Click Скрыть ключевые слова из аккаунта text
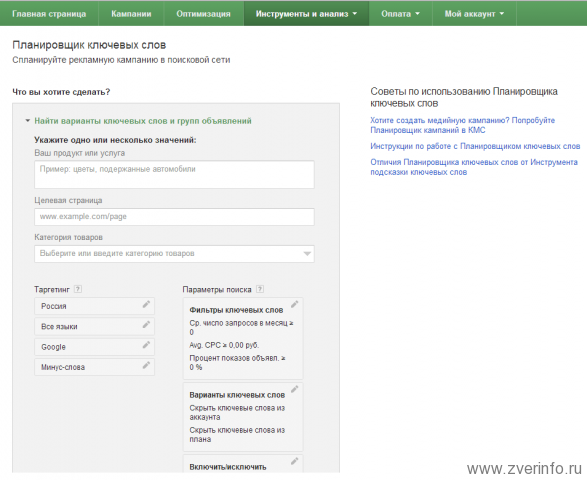 pos(237,412)
